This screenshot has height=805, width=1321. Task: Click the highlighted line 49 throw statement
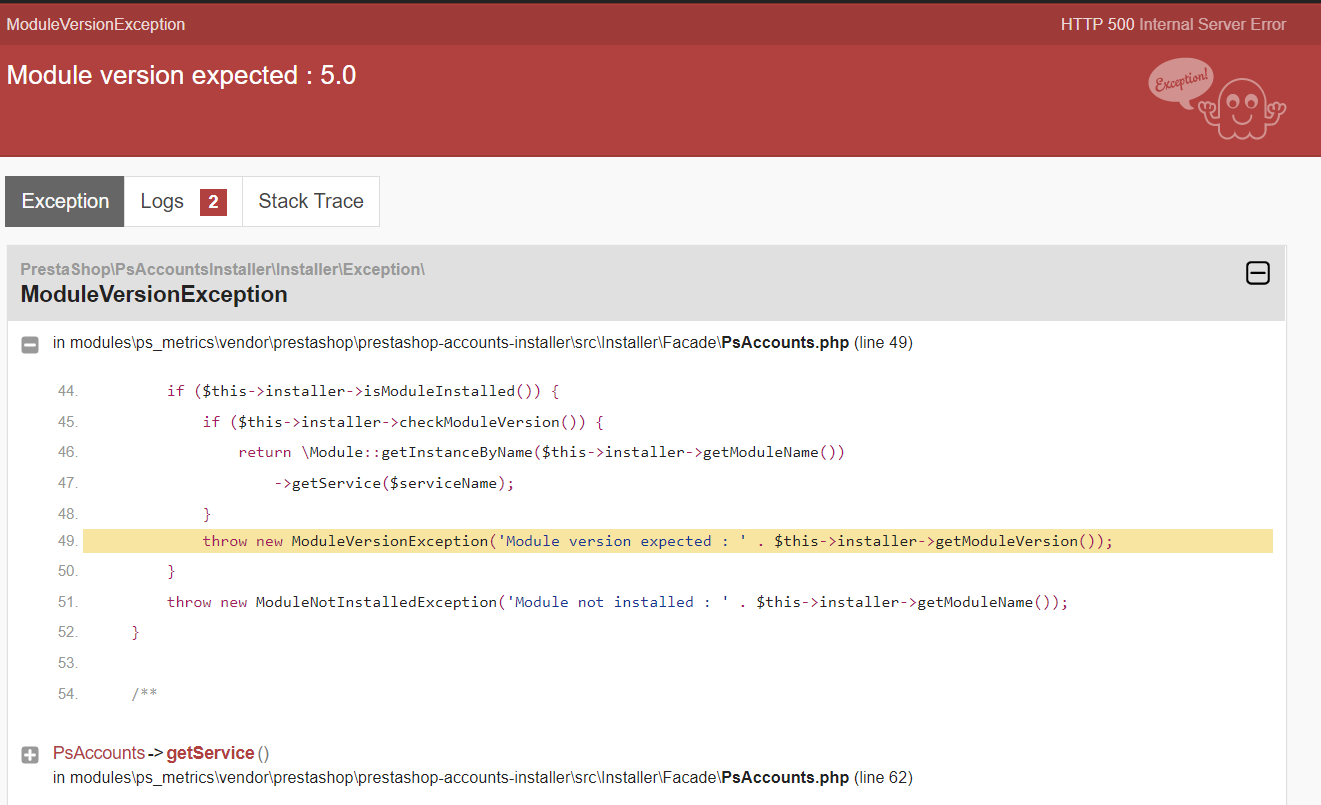point(677,541)
